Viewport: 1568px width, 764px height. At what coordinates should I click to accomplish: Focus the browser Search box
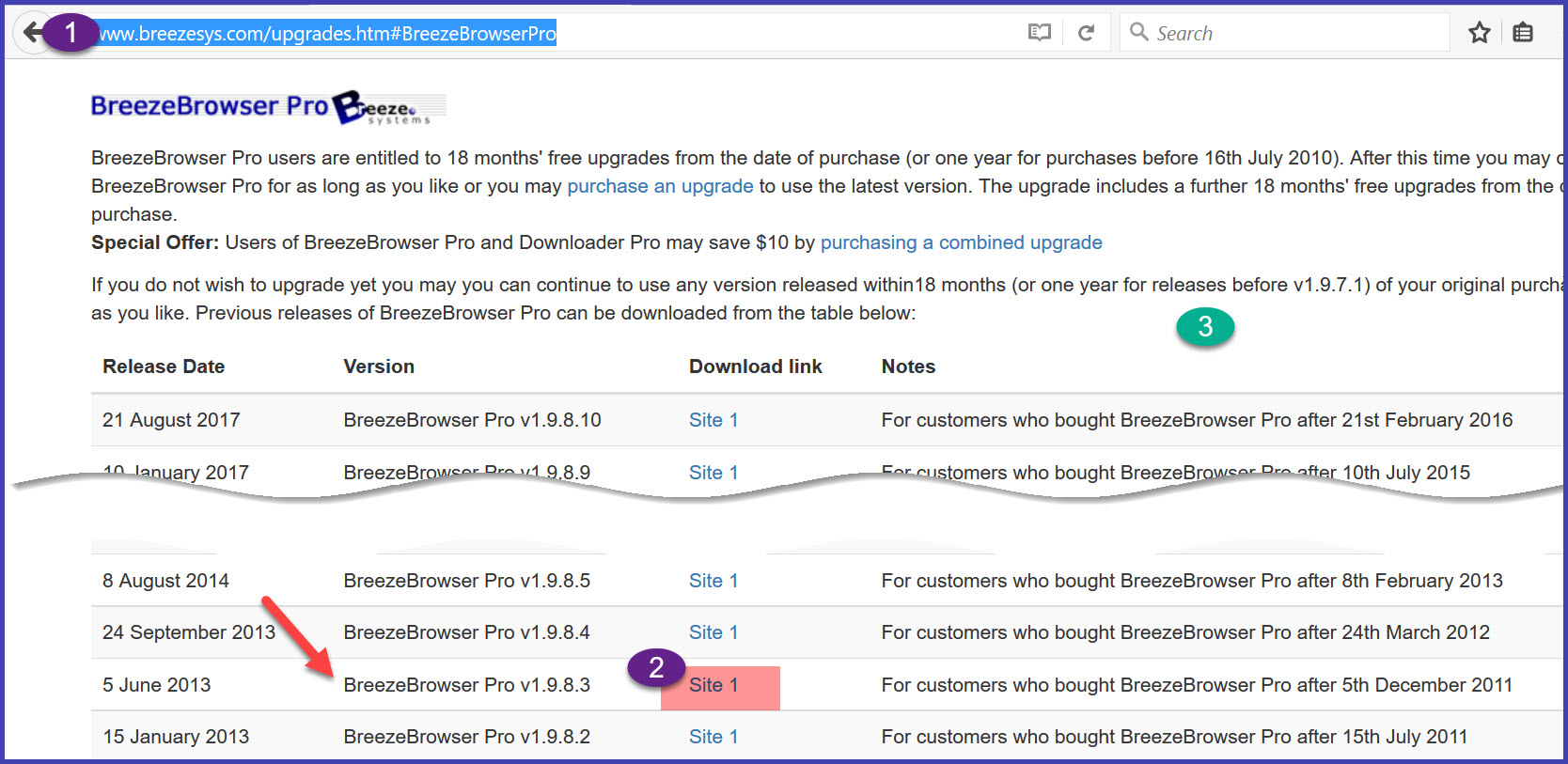click(1284, 33)
